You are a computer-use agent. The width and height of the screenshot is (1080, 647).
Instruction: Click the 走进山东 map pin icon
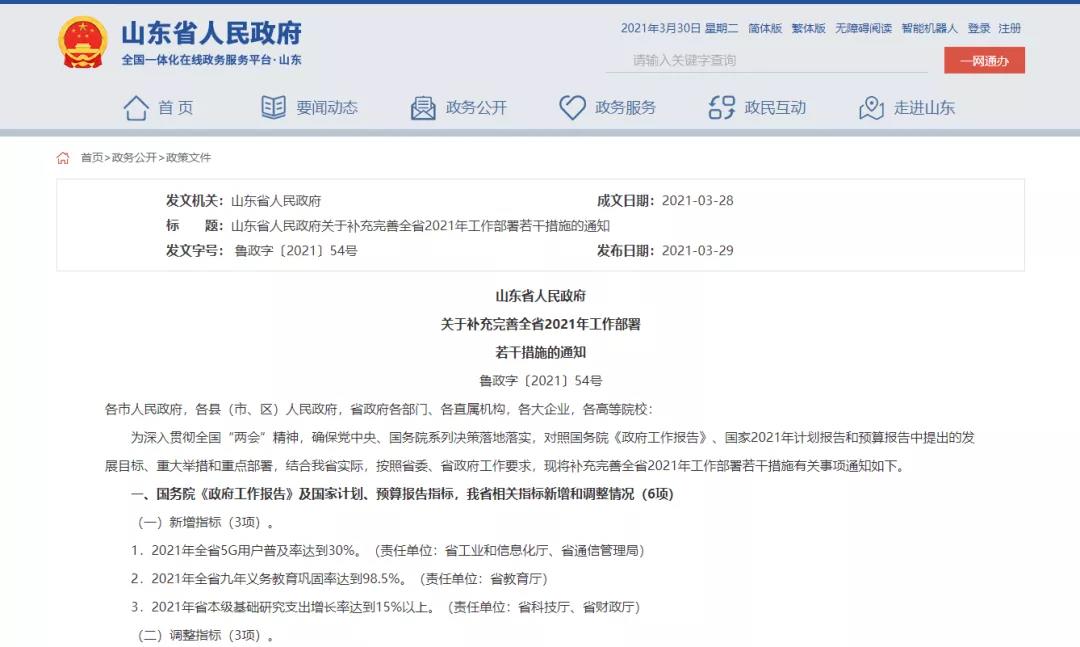(x=871, y=108)
